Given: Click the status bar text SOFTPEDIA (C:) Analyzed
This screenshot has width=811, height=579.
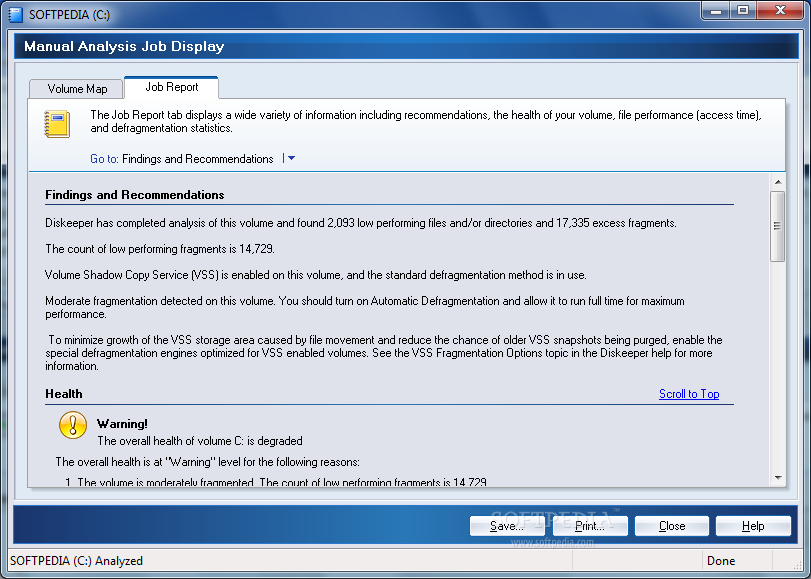Looking at the screenshot, I should (x=76, y=561).
